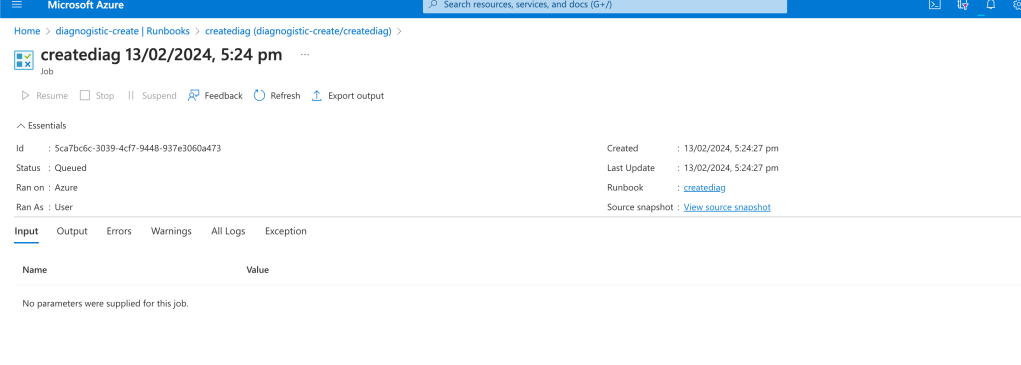1021x365 pixels.
Task: Click Microsoft Azure portal title
Action: tap(85, 5)
